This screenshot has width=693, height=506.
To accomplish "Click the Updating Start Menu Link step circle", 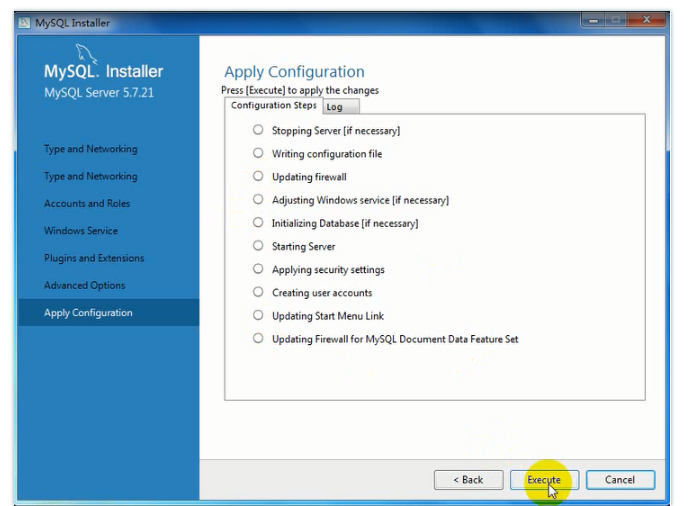I will [258, 315].
